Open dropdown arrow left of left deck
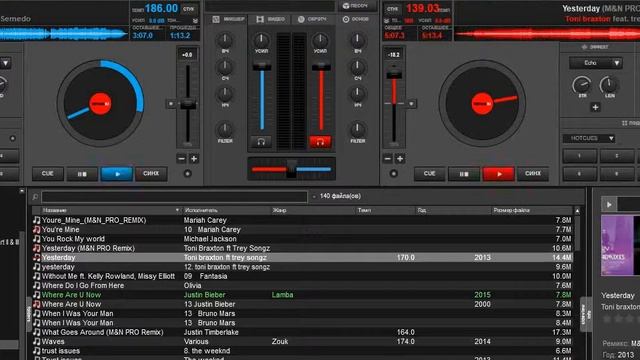The image size is (640, 360). [5, 63]
